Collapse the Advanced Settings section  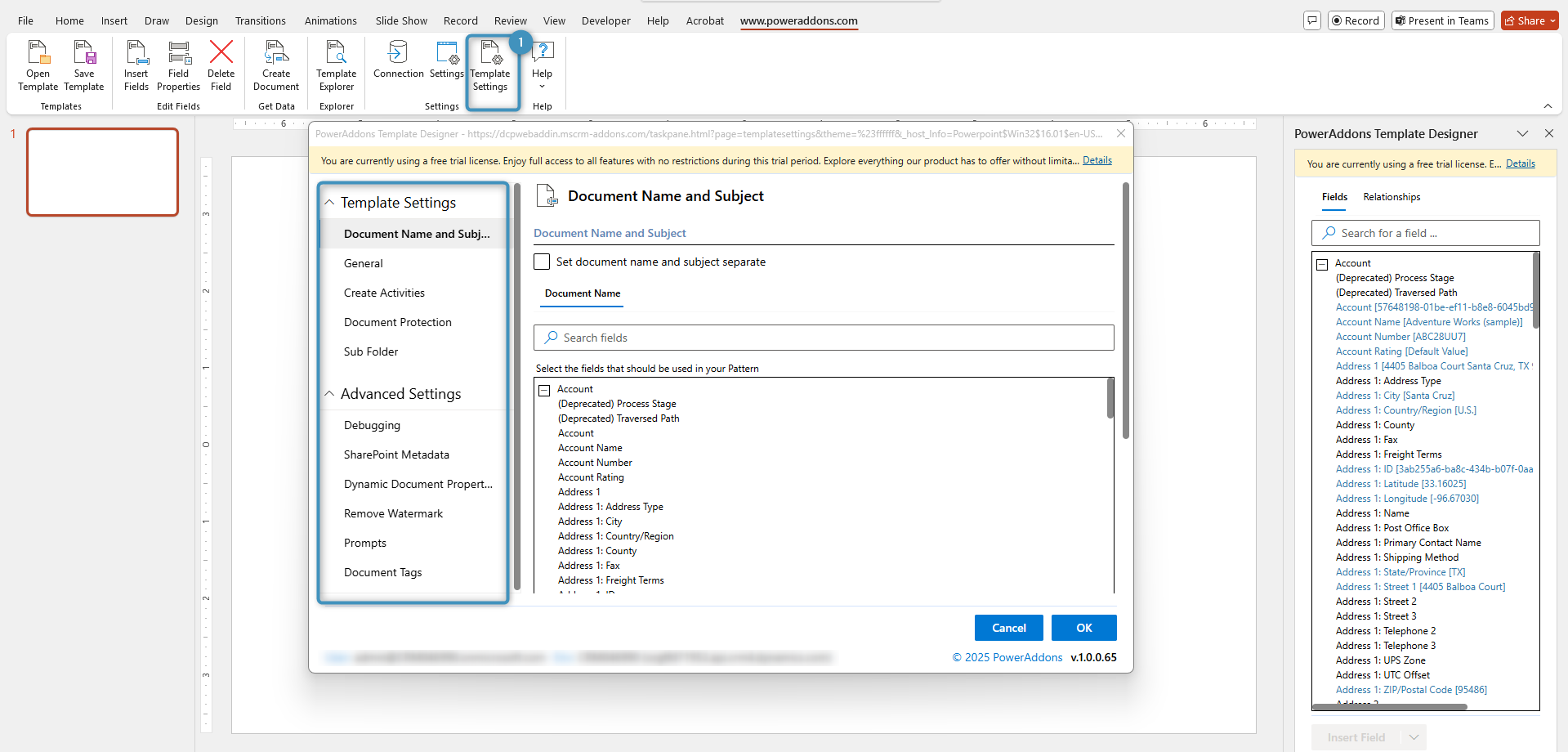click(329, 393)
